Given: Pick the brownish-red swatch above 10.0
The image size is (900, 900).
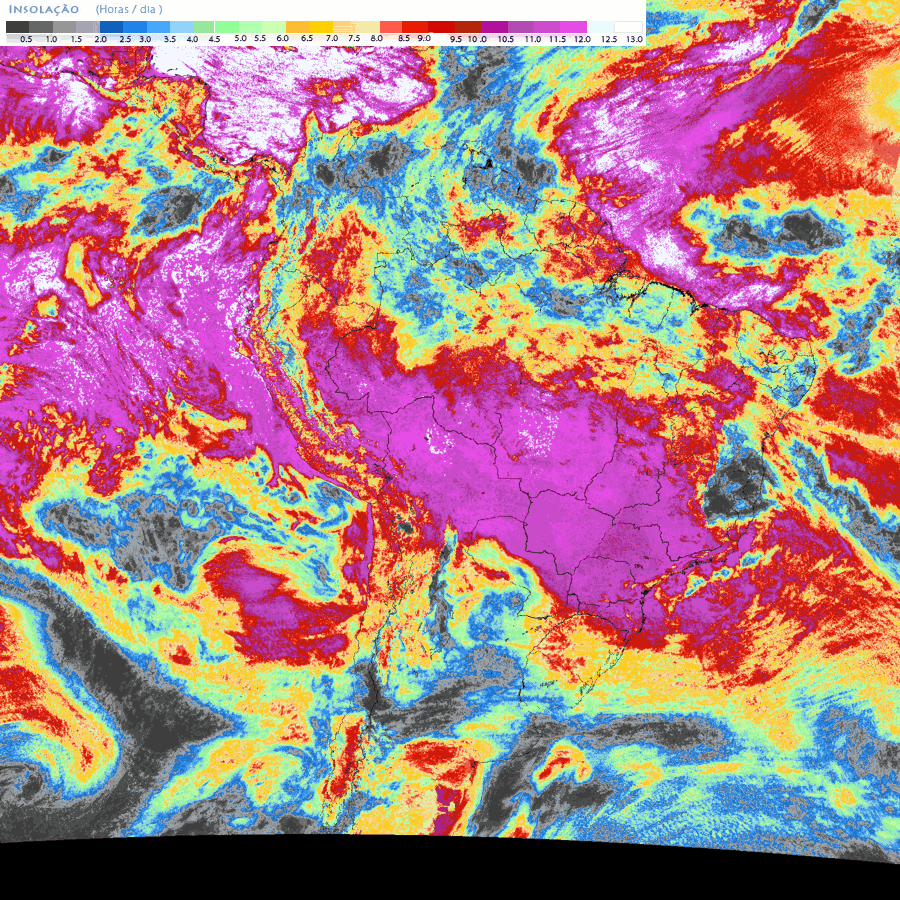Looking at the screenshot, I should pyautogui.click(x=468, y=27).
